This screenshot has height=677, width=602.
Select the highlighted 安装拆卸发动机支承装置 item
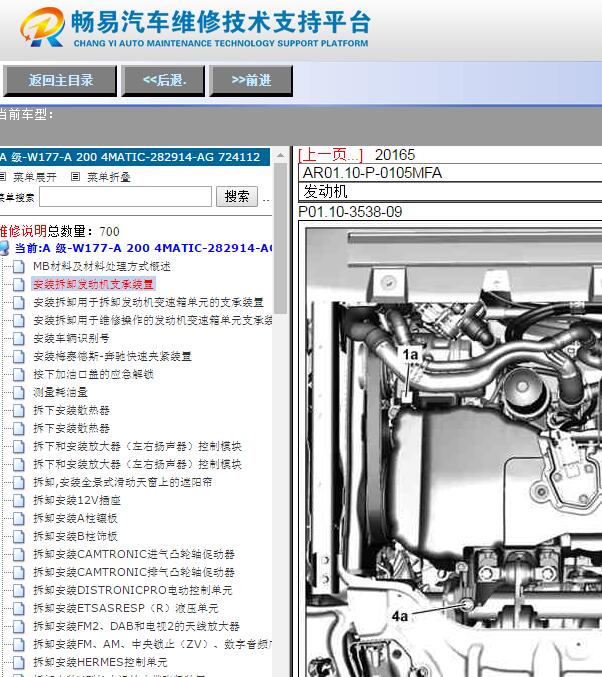[93, 284]
